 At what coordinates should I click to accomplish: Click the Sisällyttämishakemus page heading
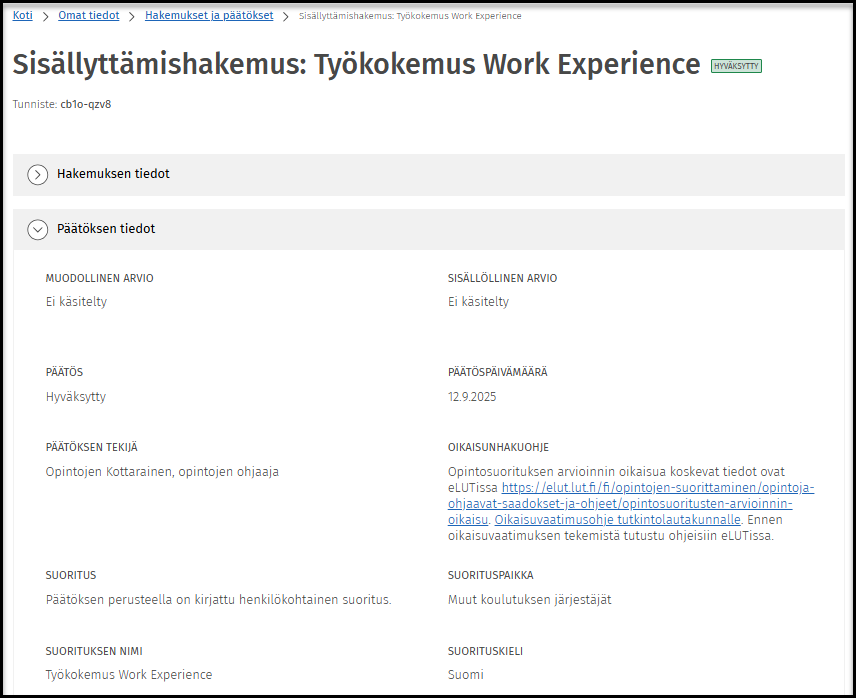pyautogui.click(x=356, y=64)
